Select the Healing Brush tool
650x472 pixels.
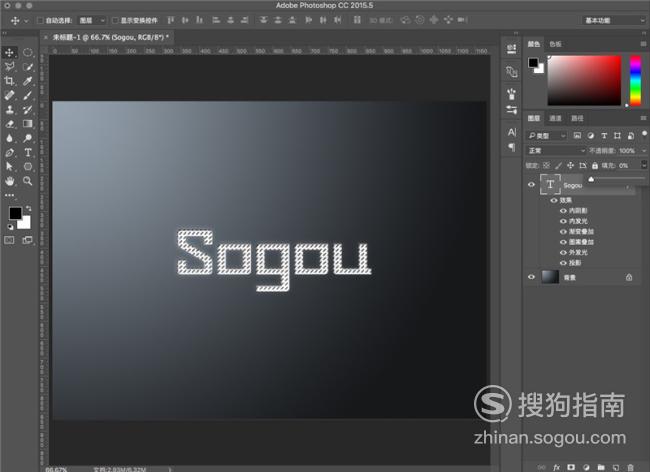point(9,95)
